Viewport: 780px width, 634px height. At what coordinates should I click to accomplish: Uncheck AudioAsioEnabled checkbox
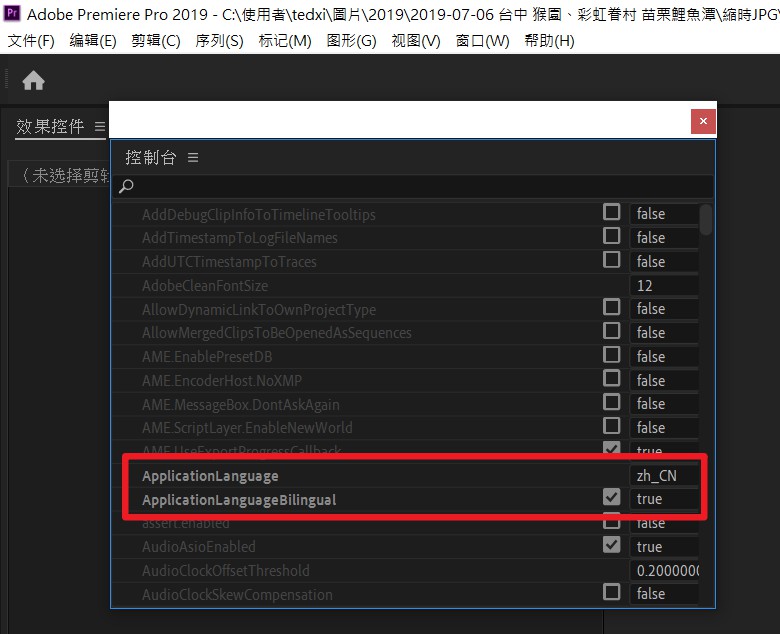click(x=611, y=545)
